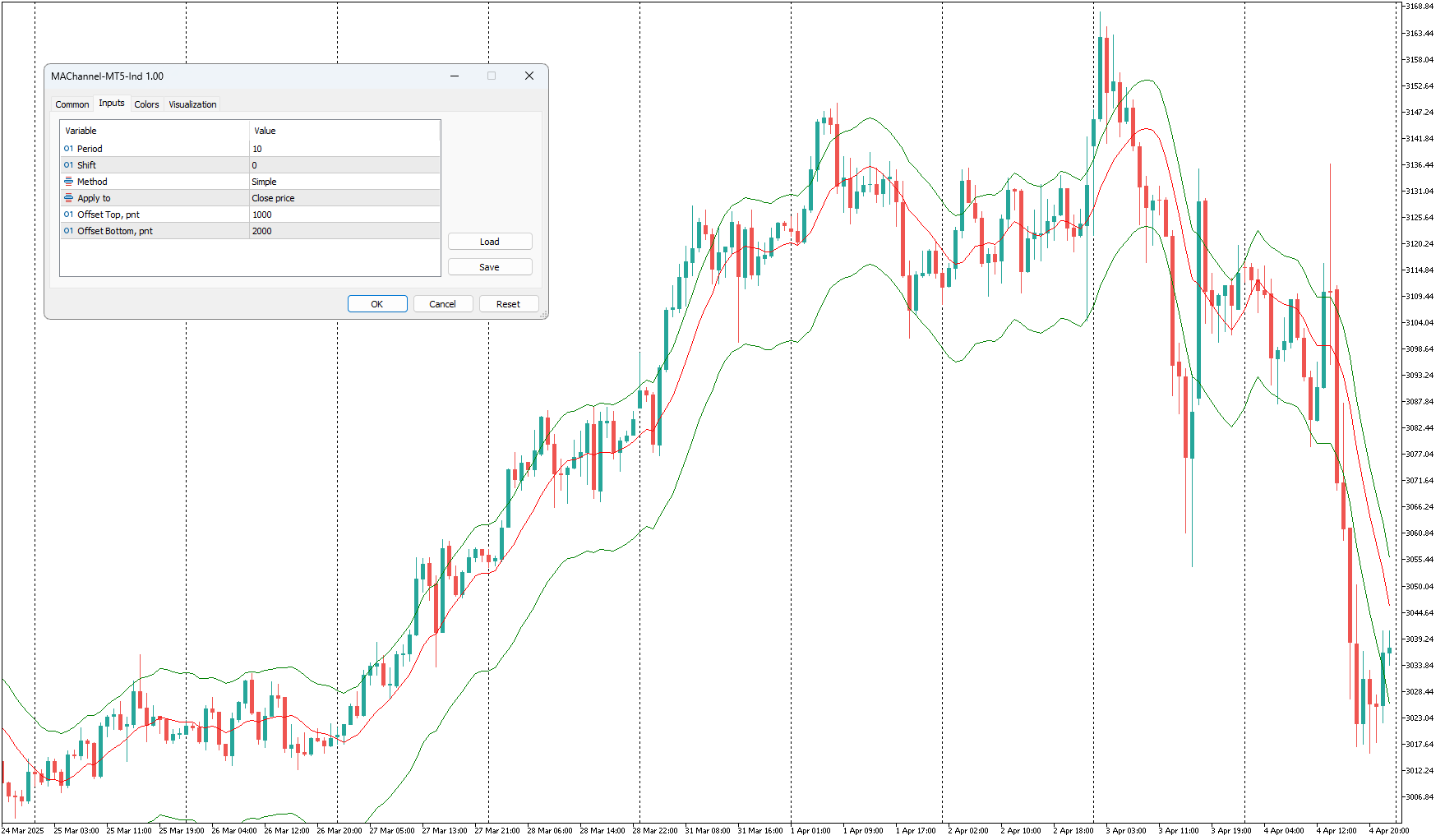Select the Period value field showing 10

point(344,149)
